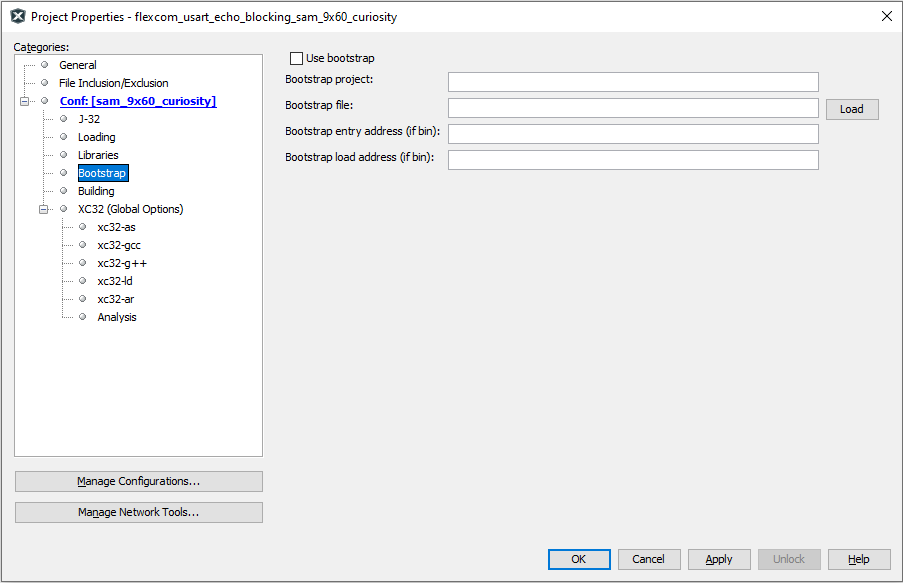Screen dimensions: 903x583
Task: Click the Apply button
Action: click(x=719, y=559)
